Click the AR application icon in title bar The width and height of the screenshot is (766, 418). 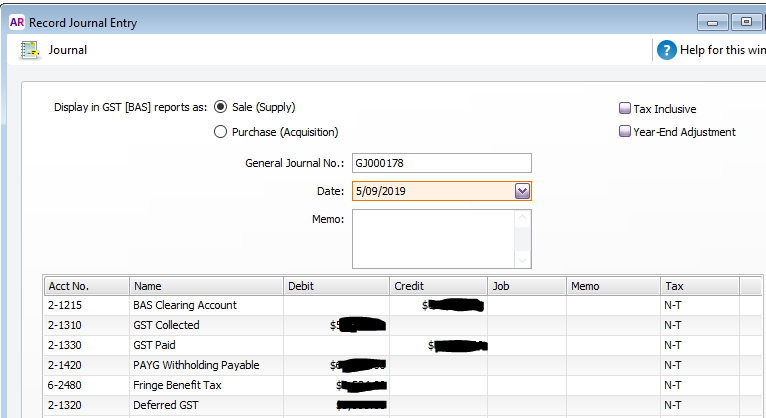click(x=16, y=22)
